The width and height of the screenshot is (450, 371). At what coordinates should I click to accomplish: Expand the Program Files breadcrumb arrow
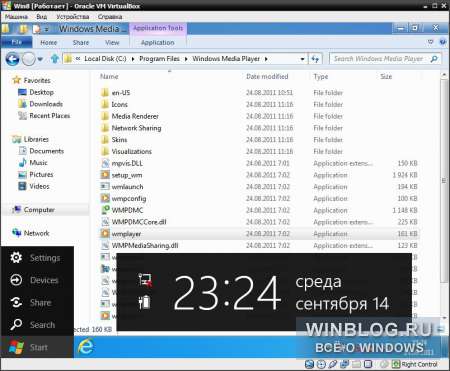click(x=186, y=59)
